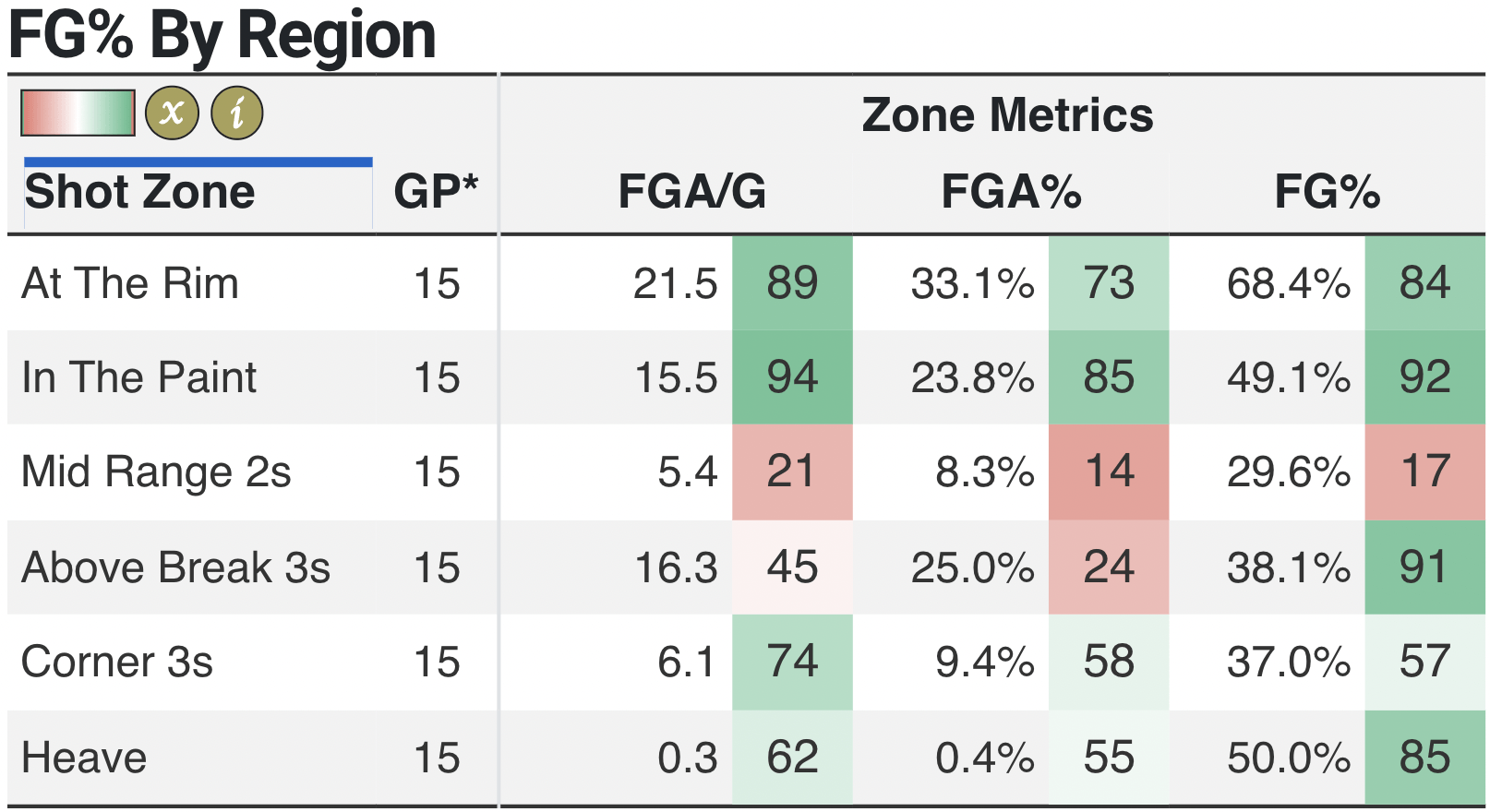The image size is (1490, 812).
Task: Click the round x icon button
Action: (x=172, y=113)
